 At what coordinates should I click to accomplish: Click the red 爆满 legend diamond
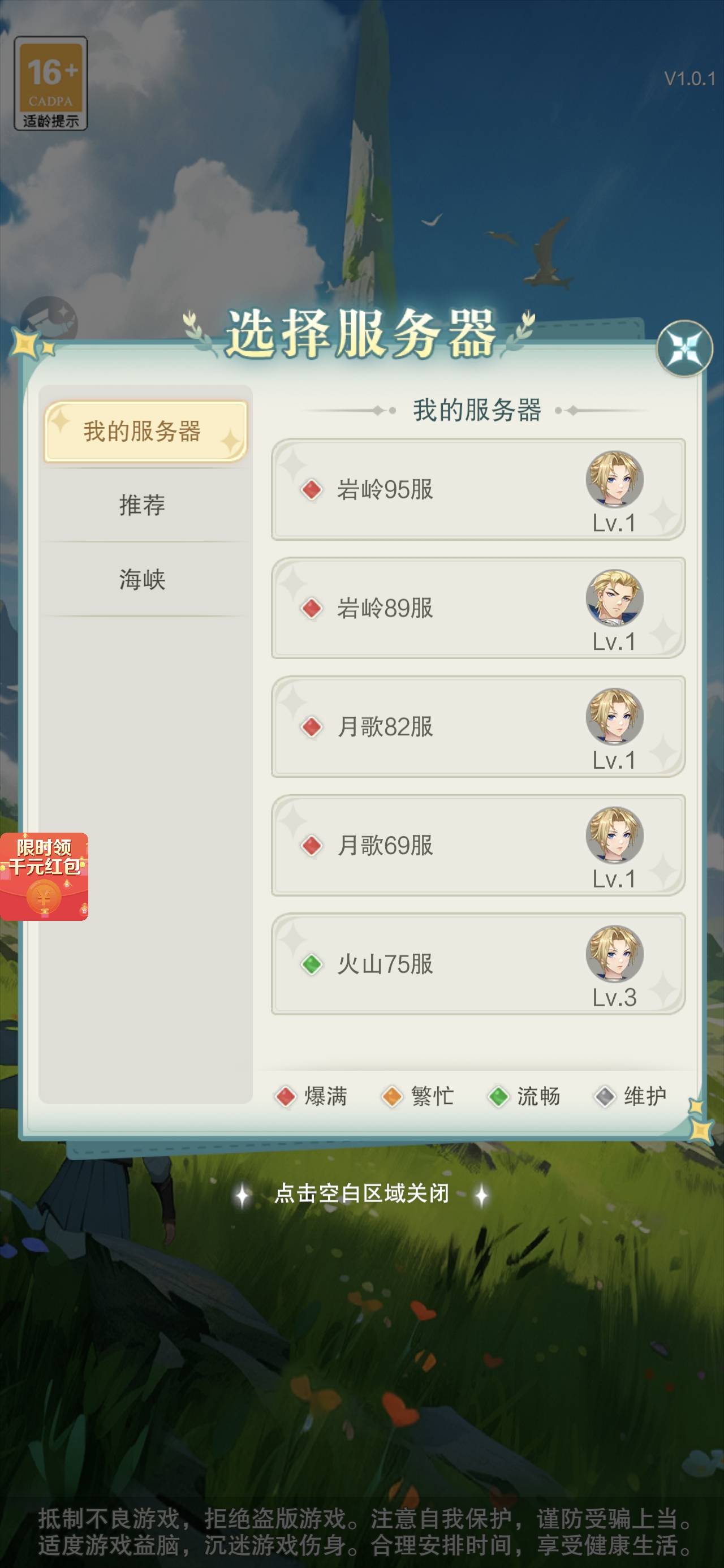point(286,1096)
